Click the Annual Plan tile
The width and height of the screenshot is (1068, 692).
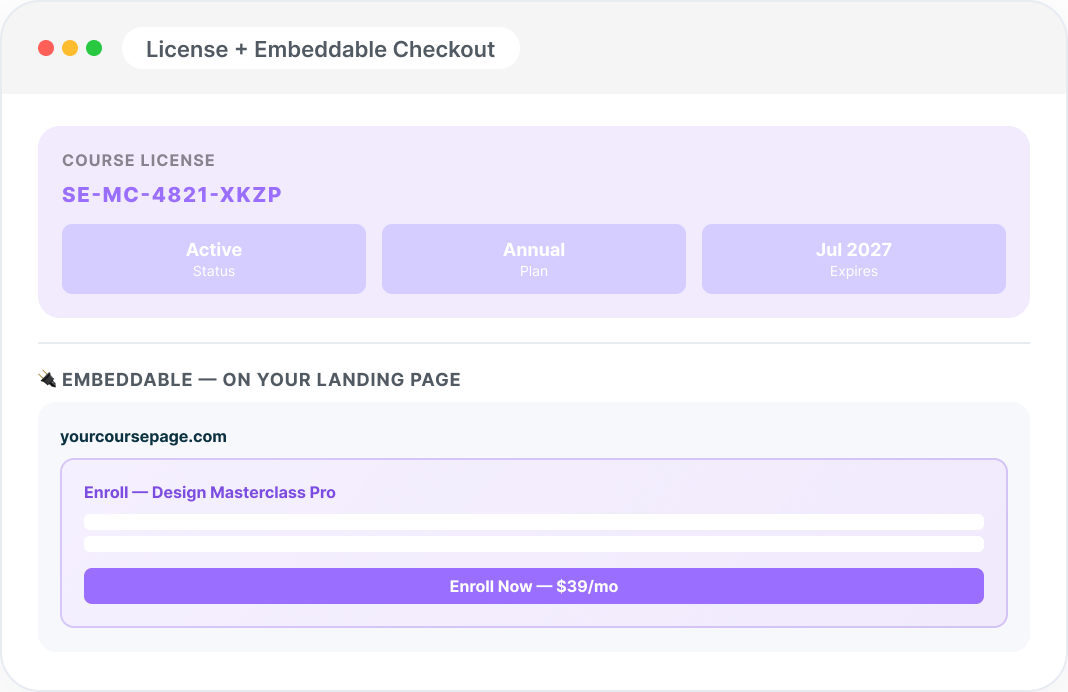click(x=534, y=259)
